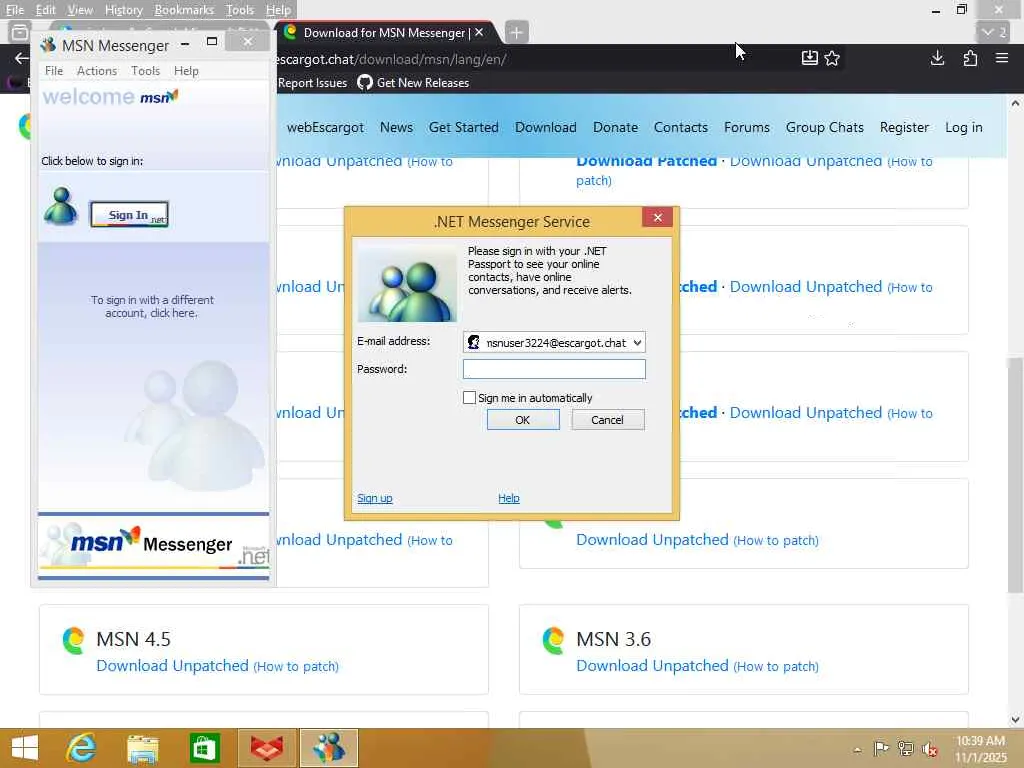The image size is (1024, 768).
Task: Click the green buddy icon beside Sign In
Action: coord(61,206)
